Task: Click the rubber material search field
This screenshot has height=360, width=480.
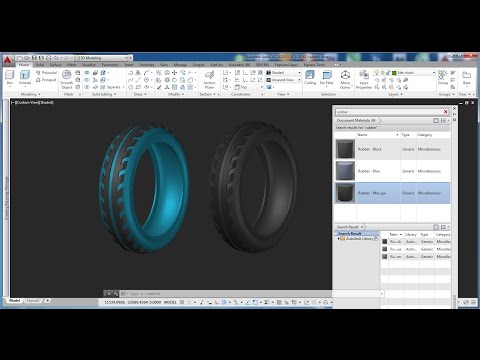Action: tap(389, 112)
